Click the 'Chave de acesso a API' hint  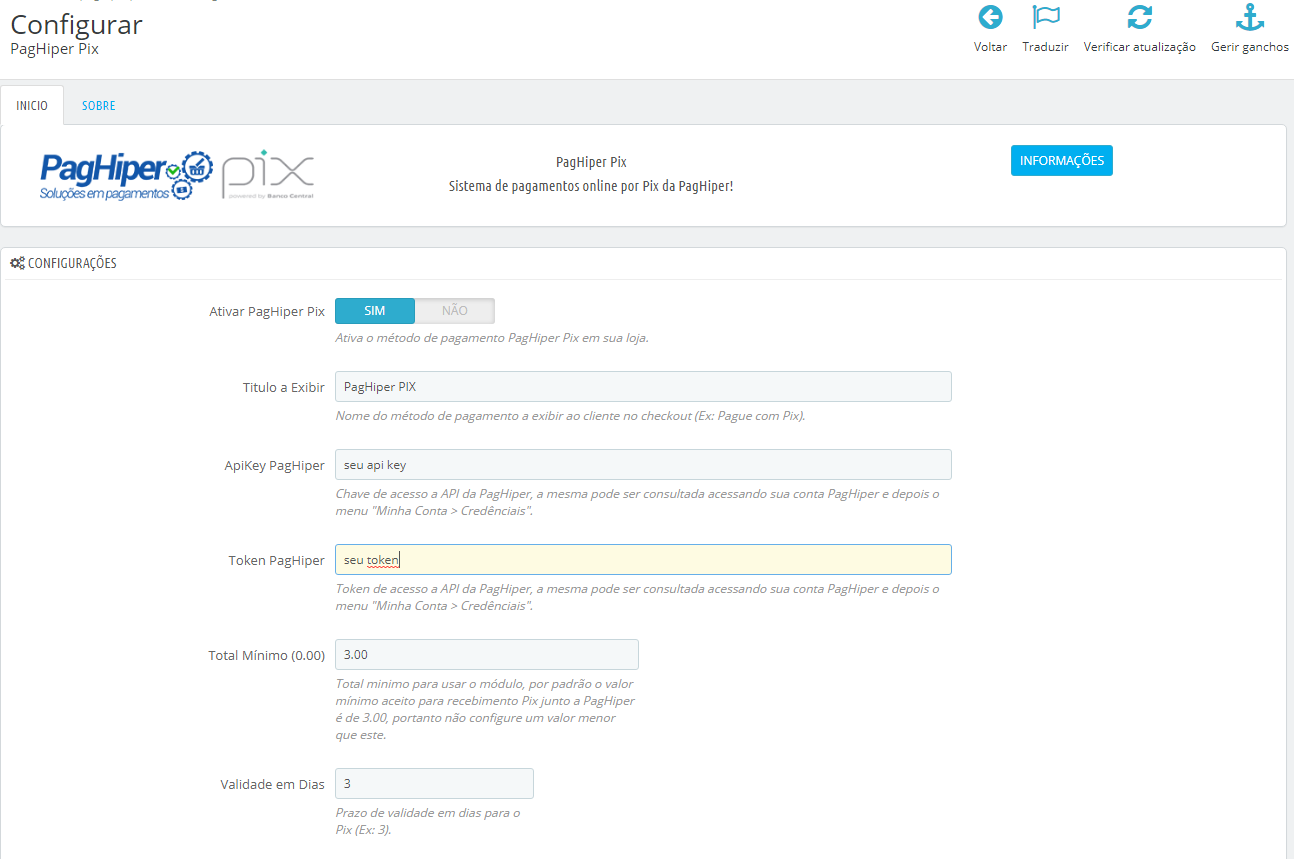pos(637,502)
